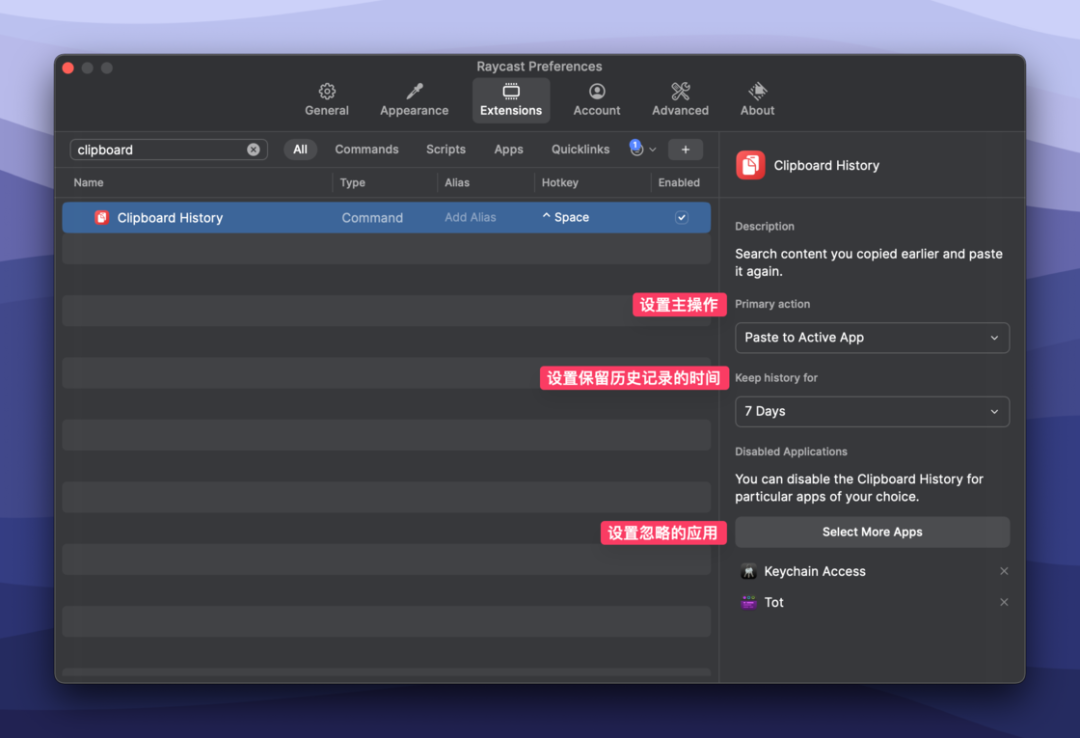Click the Select More Apps button
Screen dimensions: 1080x738
pyautogui.click(x=871, y=532)
